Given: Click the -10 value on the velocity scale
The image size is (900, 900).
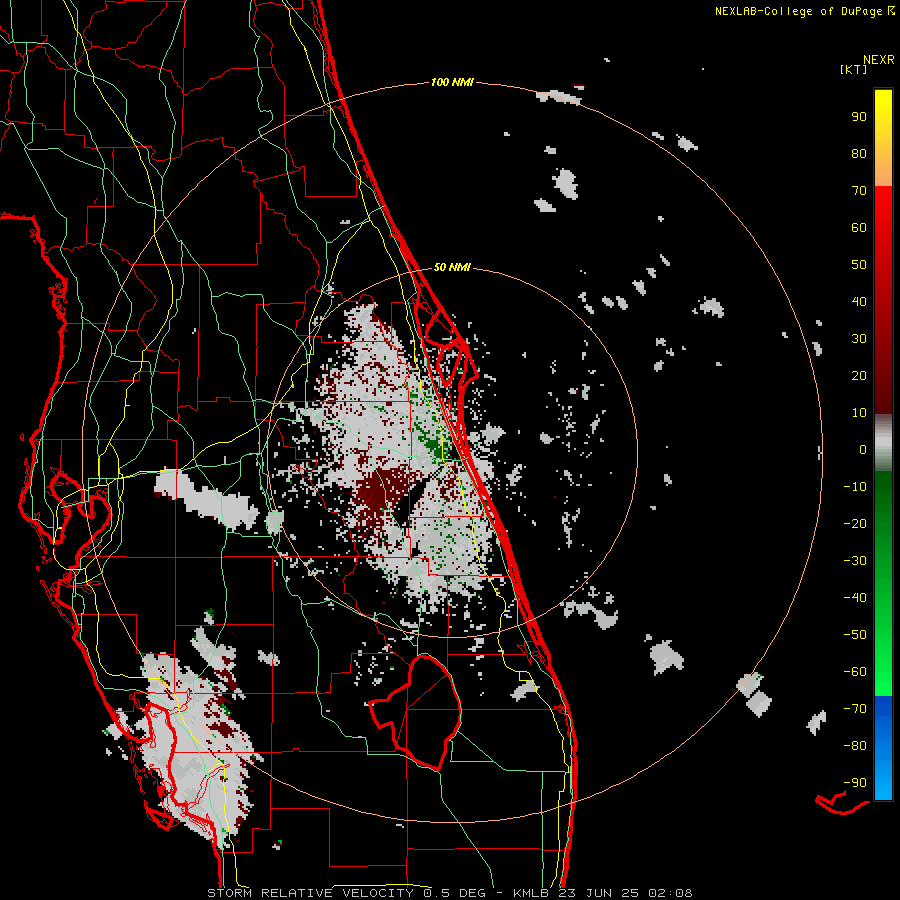Looking at the screenshot, I should (x=855, y=487).
